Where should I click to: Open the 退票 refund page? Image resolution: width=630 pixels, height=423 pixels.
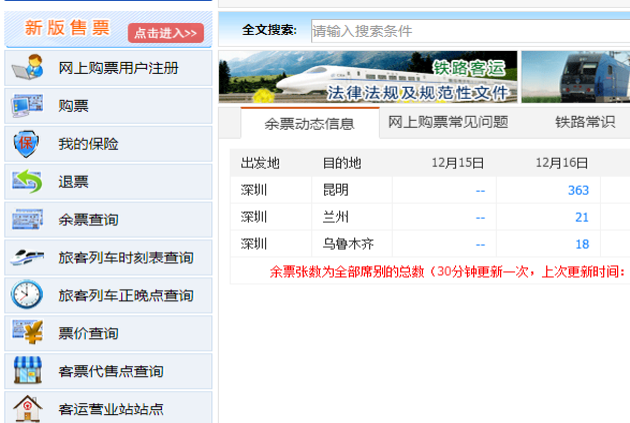[x=73, y=182]
